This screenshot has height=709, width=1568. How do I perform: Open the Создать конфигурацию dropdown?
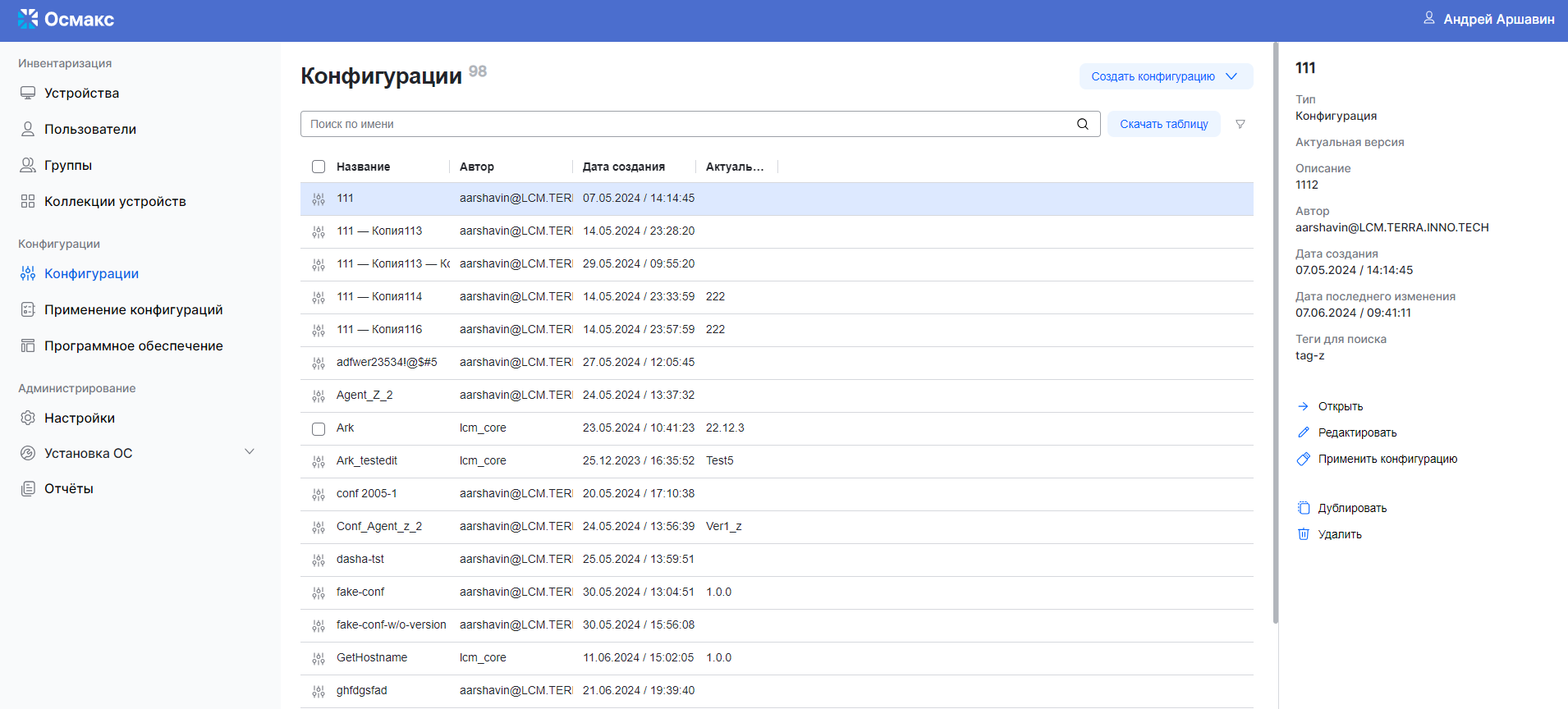coord(1166,76)
